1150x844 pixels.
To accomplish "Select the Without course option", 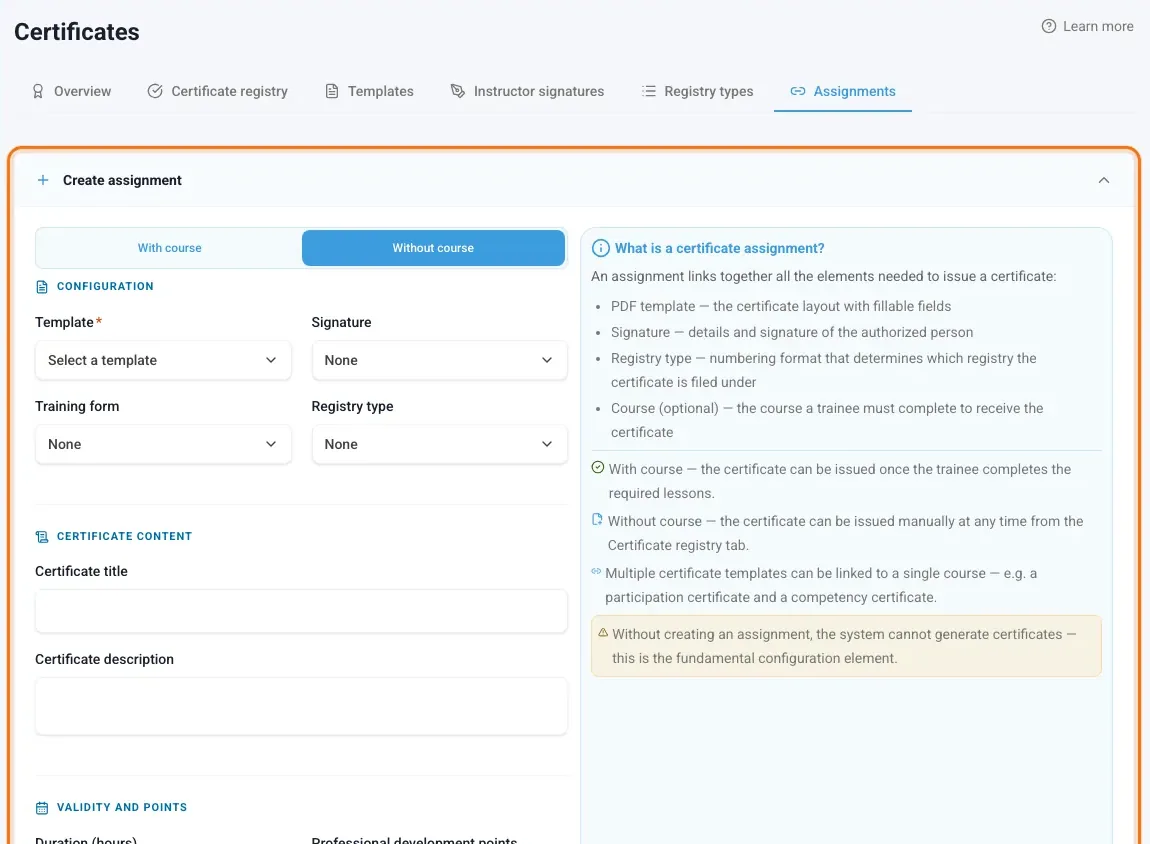I will (x=433, y=248).
